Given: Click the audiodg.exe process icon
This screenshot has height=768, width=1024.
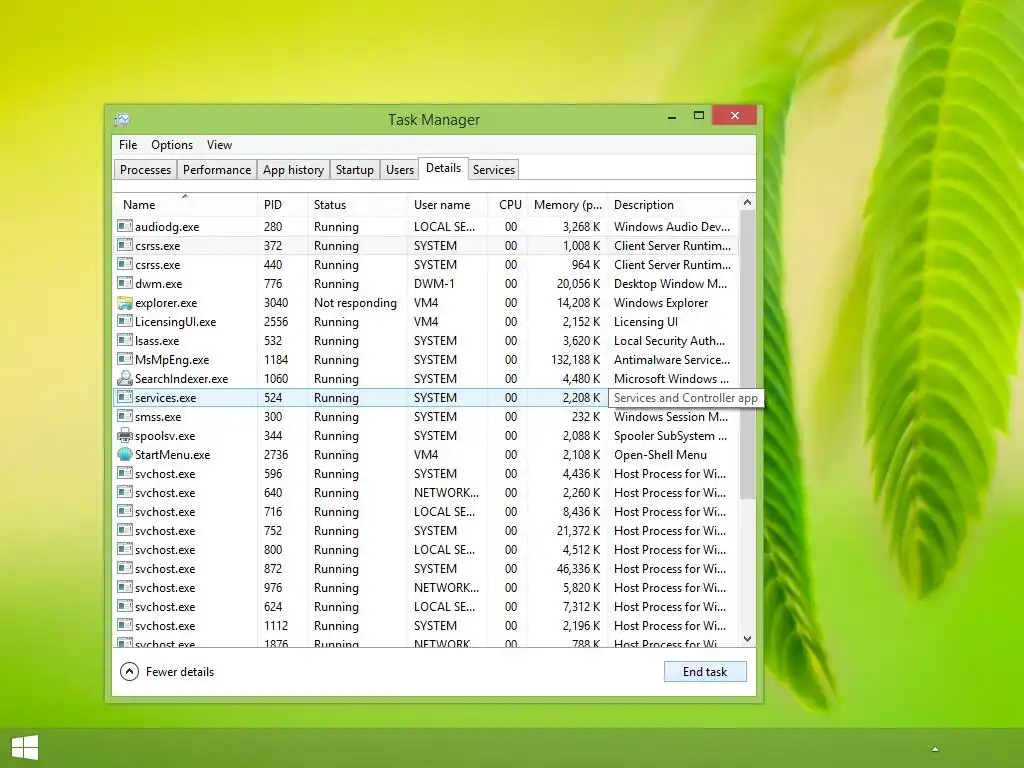Looking at the screenshot, I should (x=125, y=226).
